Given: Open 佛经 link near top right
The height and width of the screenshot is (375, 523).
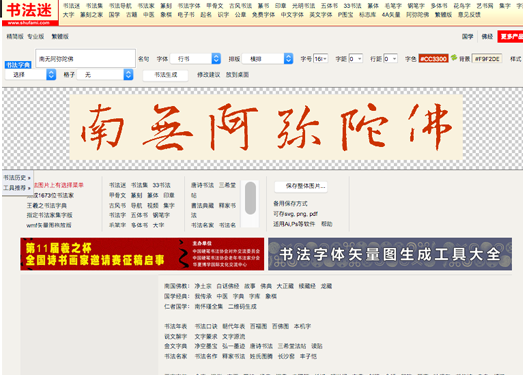Looking at the screenshot, I should pos(487,36).
